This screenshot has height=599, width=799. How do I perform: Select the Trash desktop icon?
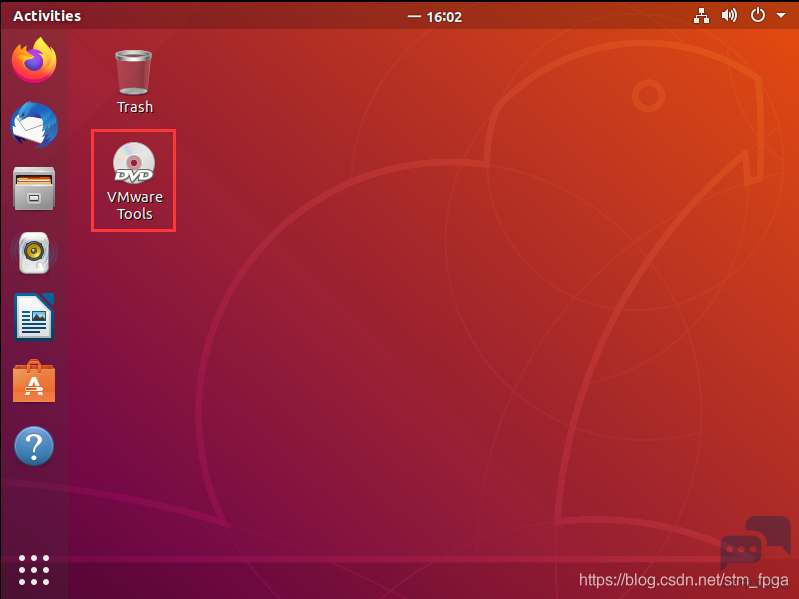point(134,81)
